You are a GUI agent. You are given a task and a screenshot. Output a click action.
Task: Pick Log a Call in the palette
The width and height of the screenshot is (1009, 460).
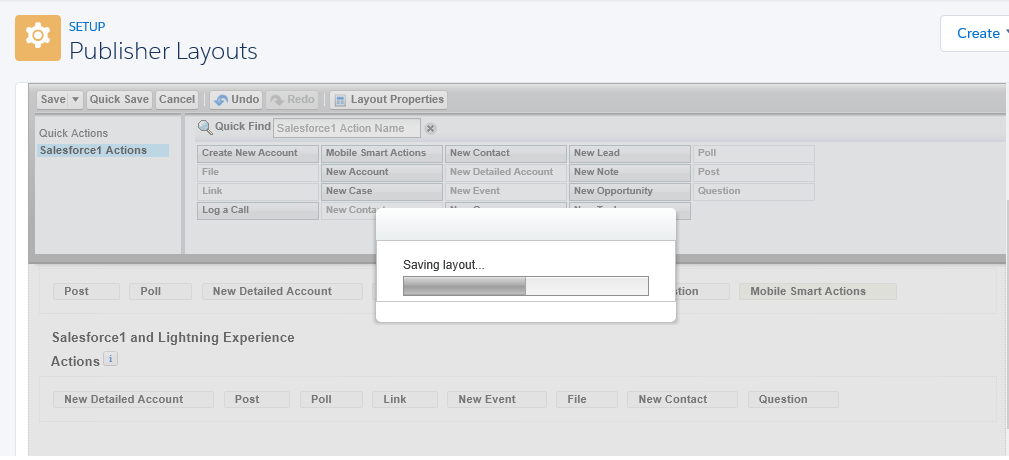(258, 210)
